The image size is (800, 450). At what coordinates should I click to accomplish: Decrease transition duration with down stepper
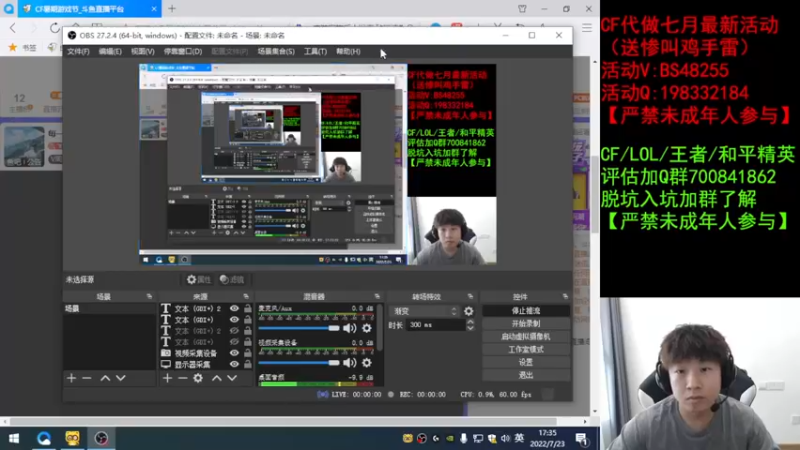pos(470,328)
